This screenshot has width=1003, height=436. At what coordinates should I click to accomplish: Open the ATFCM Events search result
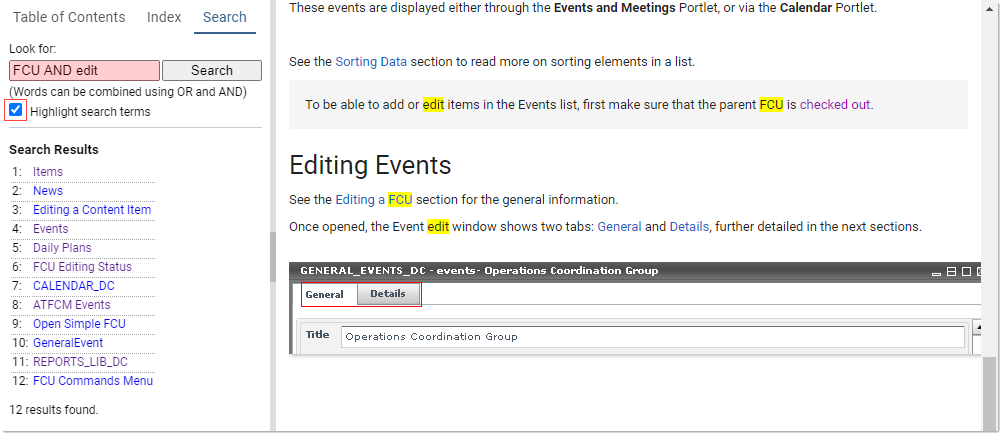(x=71, y=305)
